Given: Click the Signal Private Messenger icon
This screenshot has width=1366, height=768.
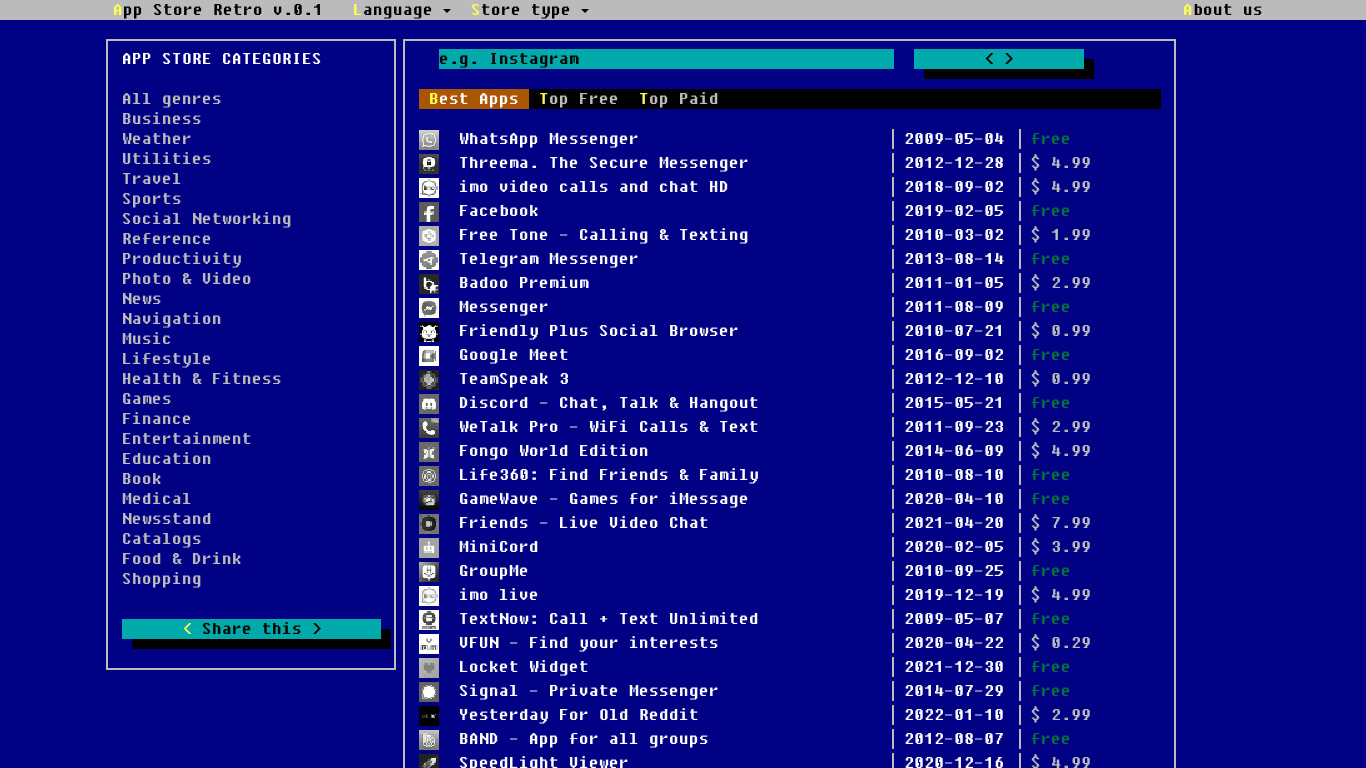Looking at the screenshot, I should coord(429,692).
